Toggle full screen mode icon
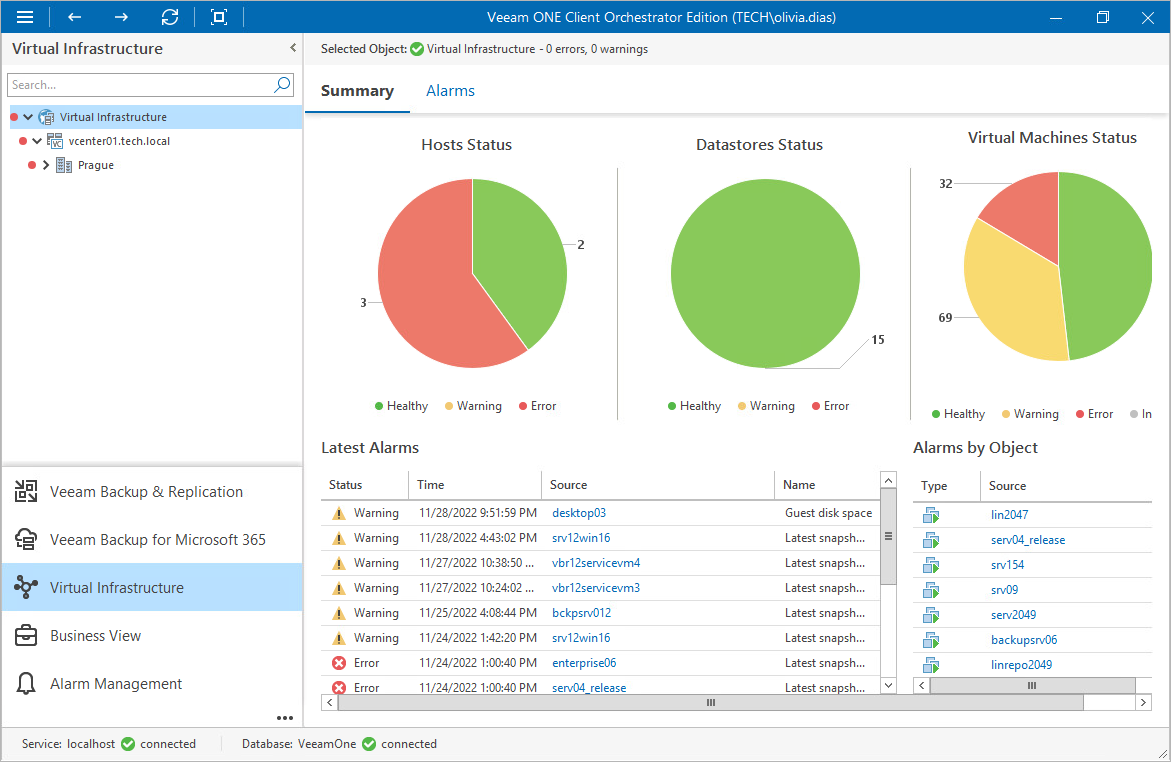Image resolution: width=1171 pixels, height=762 pixels. coord(219,17)
